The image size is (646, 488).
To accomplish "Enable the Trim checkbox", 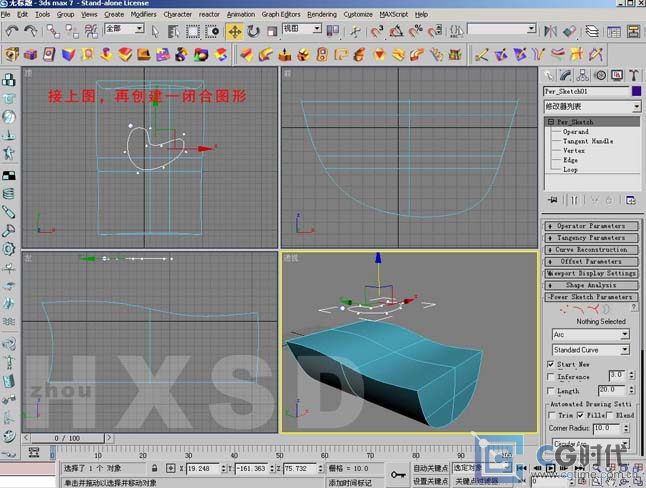I will (552, 415).
